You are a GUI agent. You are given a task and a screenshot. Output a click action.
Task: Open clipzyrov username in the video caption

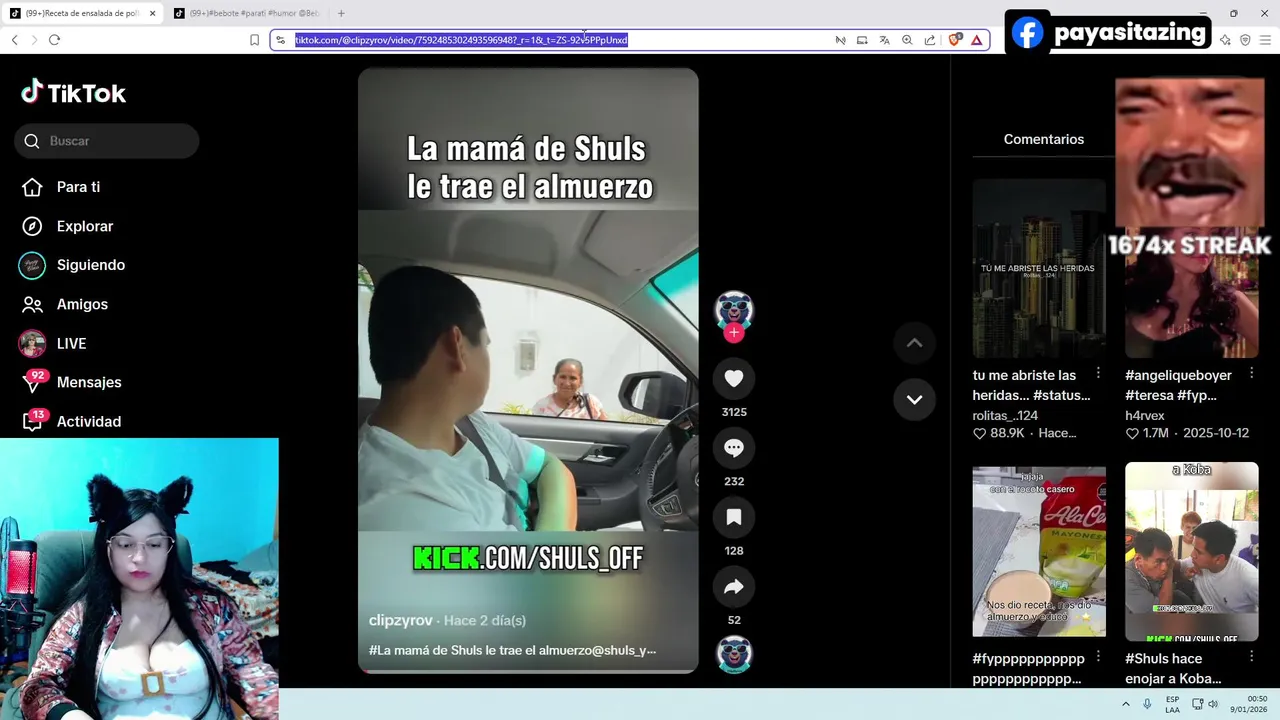[401, 620]
